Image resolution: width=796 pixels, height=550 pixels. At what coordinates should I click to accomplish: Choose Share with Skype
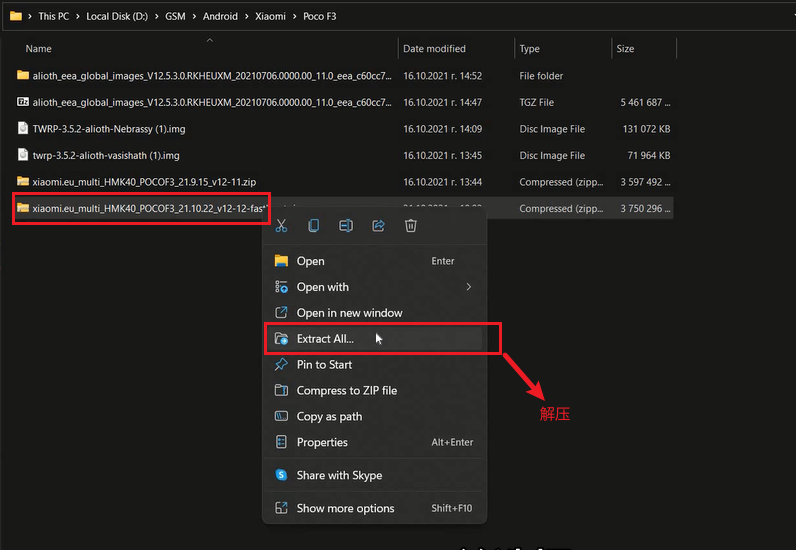click(375, 475)
